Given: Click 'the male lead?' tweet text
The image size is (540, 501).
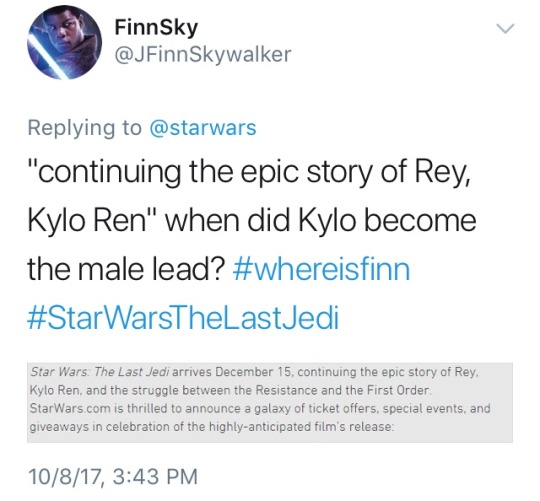Looking at the screenshot, I should click(126, 269).
